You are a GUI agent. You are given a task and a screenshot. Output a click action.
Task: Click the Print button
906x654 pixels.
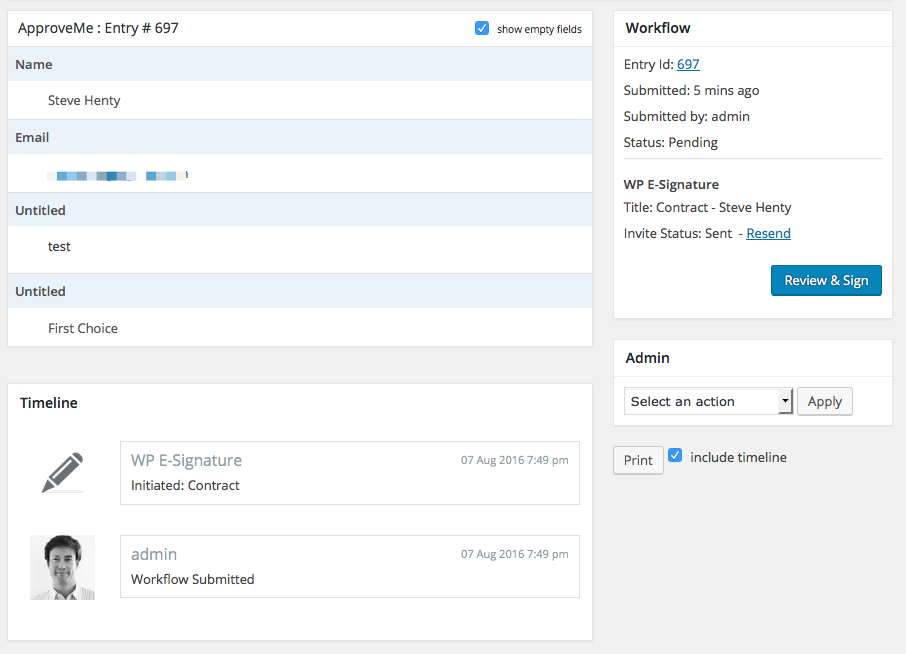click(638, 460)
